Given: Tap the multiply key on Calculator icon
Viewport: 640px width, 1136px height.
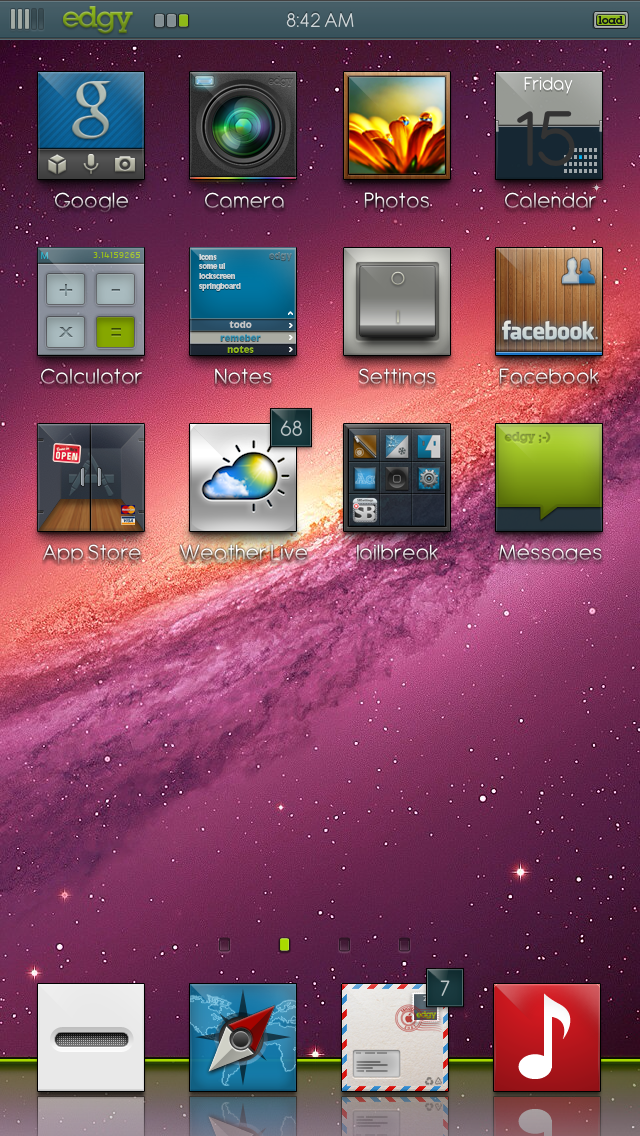Looking at the screenshot, I should tap(65, 332).
